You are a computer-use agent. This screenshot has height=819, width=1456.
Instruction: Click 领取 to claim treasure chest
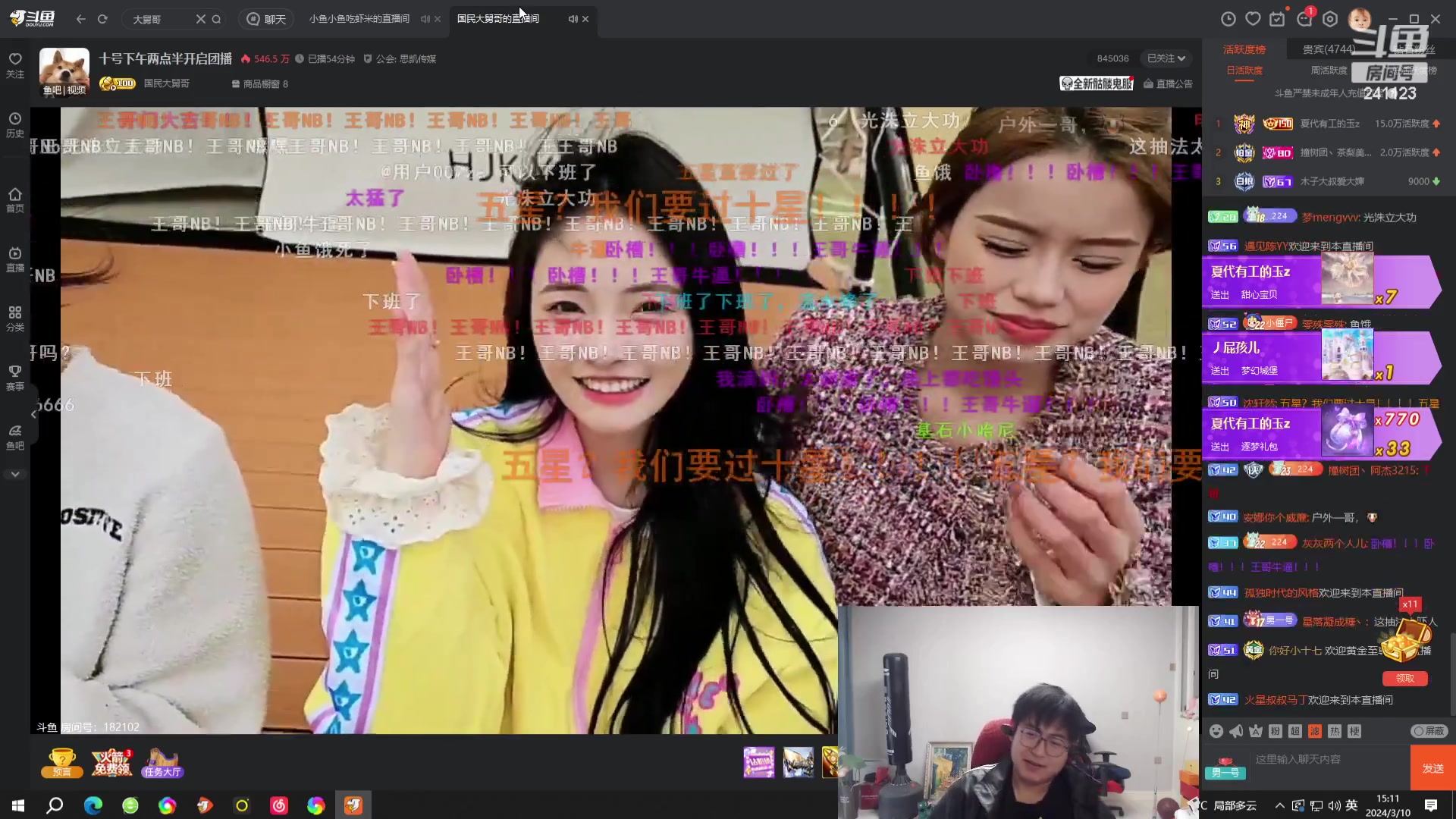coord(1405,678)
